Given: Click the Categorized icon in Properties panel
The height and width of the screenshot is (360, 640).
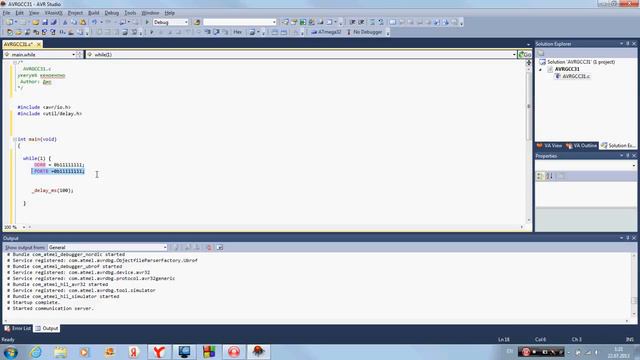Looking at the screenshot, I should 540,176.
